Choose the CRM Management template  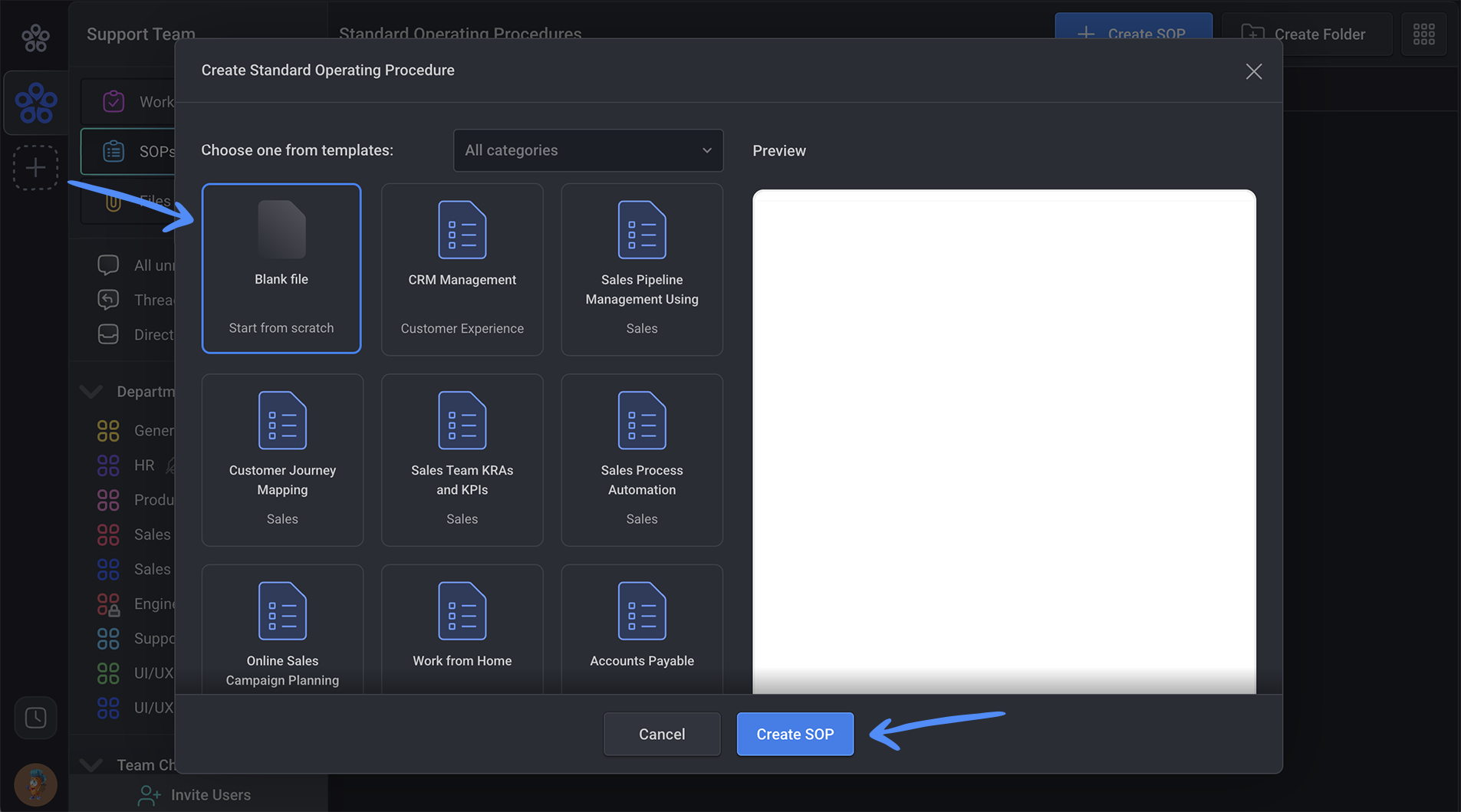coord(462,269)
